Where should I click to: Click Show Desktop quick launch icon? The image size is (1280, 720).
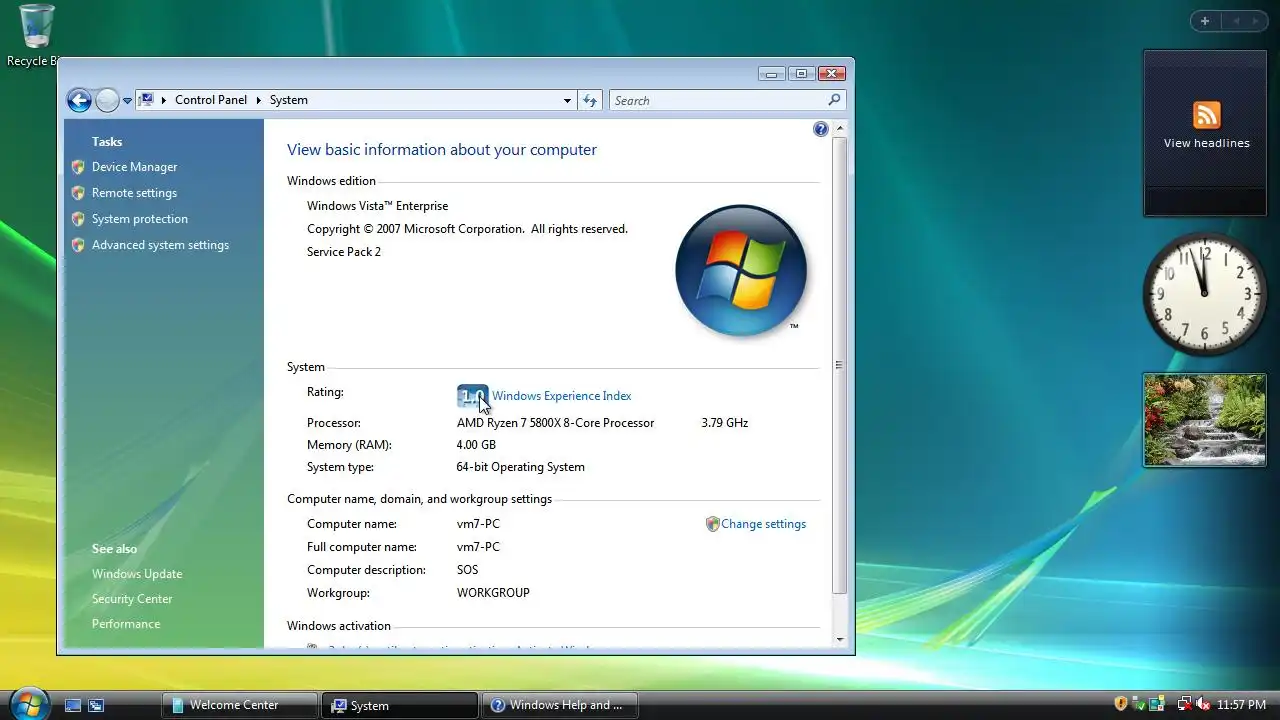(x=73, y=705)
